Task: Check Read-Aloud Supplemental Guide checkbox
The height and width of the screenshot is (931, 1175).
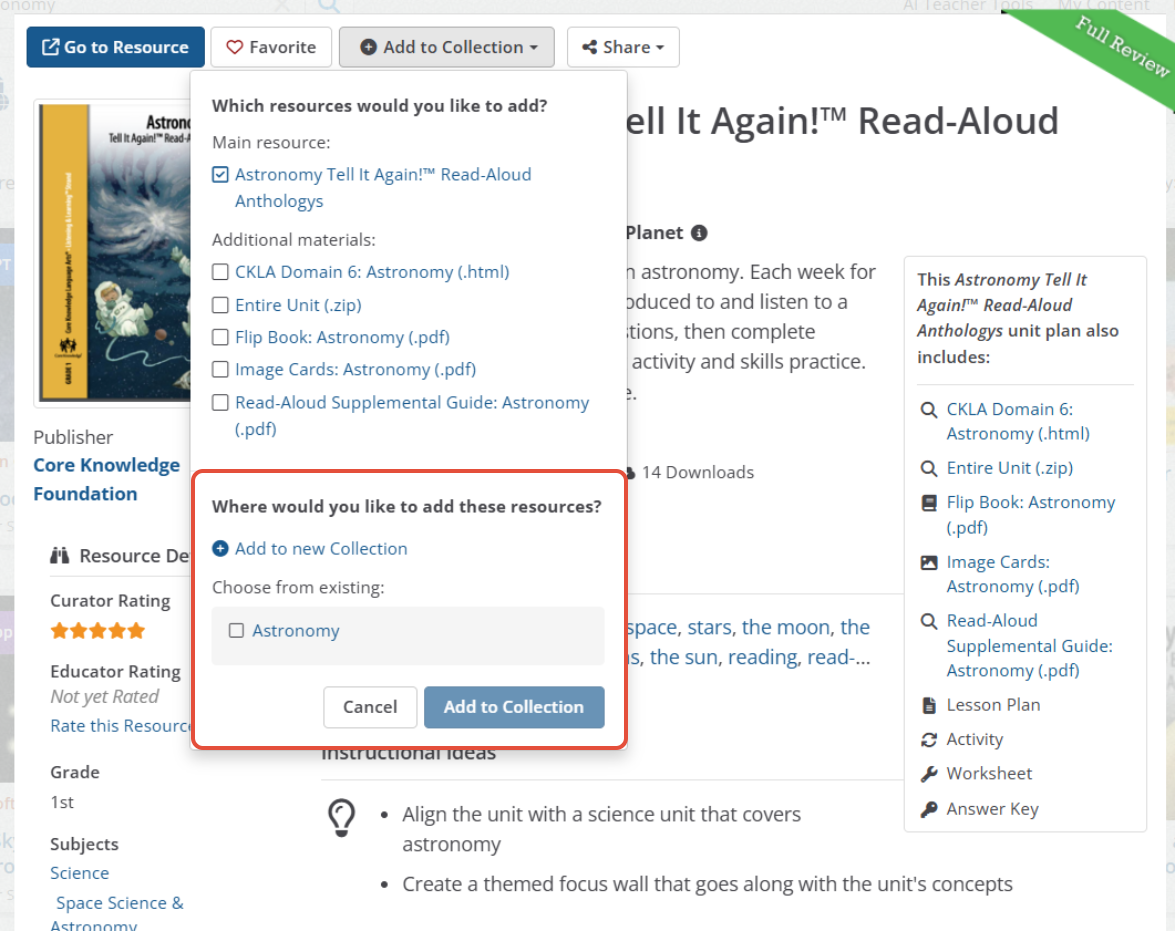Action: pos(220,403)
